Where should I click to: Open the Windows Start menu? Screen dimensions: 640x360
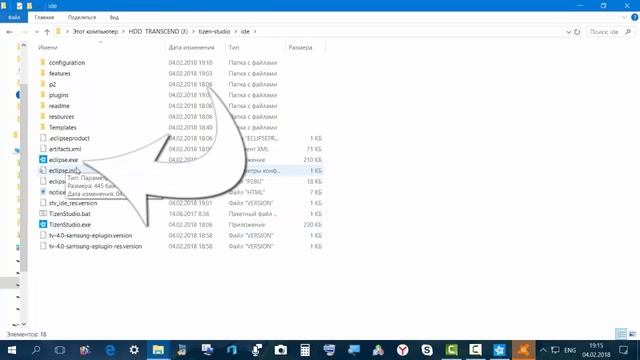pos(11,350)
